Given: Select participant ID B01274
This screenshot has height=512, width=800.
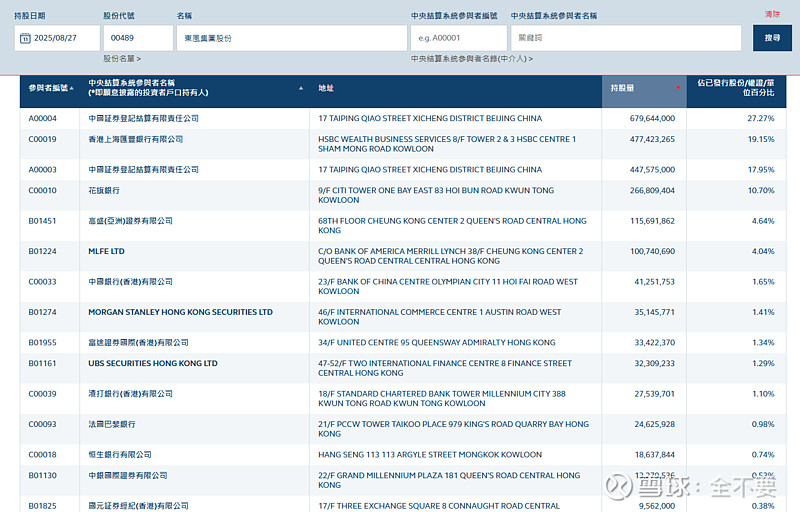Looking at the screenshot, I should [x=42, y=312].
